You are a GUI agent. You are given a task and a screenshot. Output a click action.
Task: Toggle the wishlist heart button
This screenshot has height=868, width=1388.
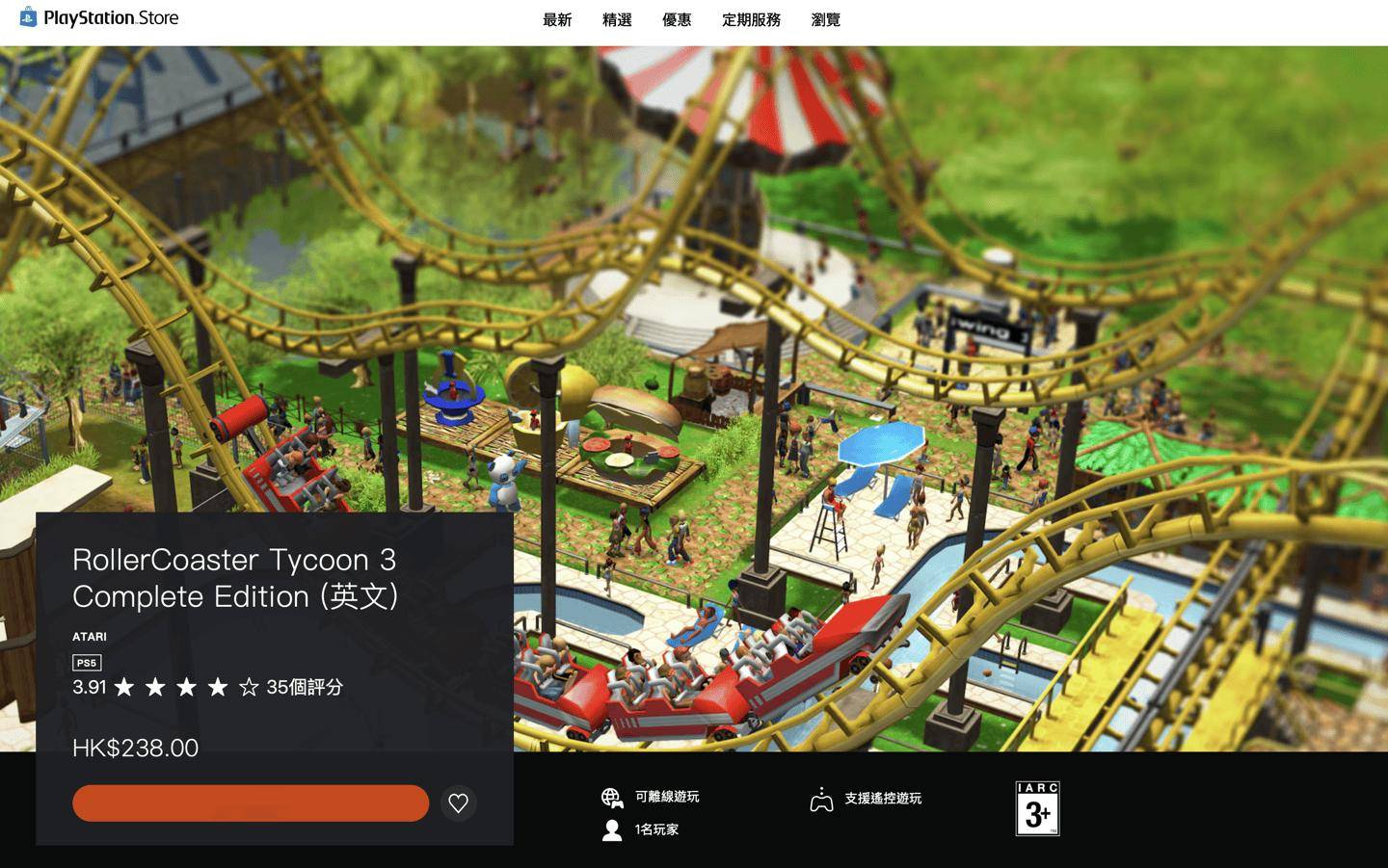point(459,802)
